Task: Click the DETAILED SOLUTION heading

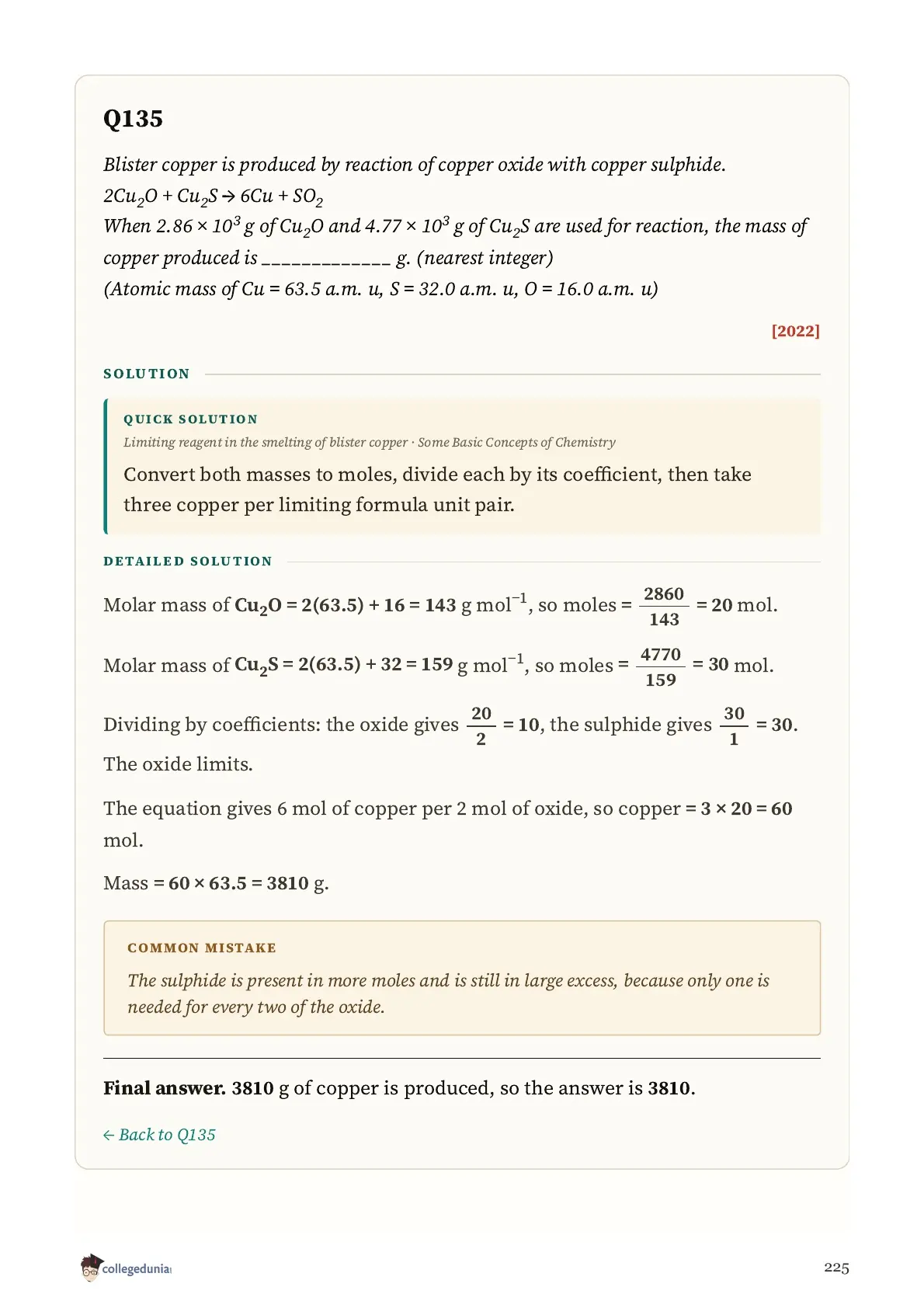Action: pos(188,562)
